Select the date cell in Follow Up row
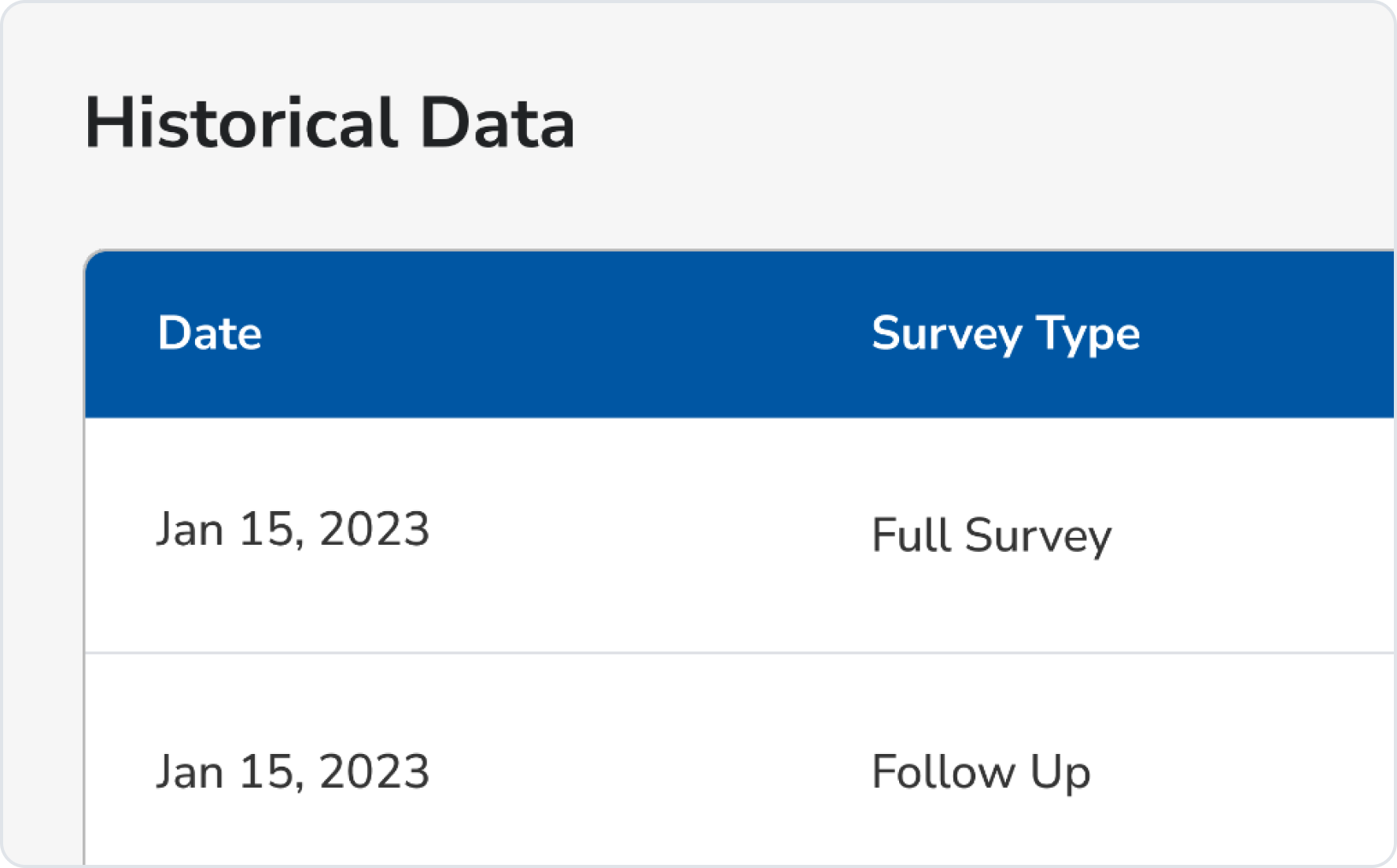The image size is (1397, 868). [293, 771]
